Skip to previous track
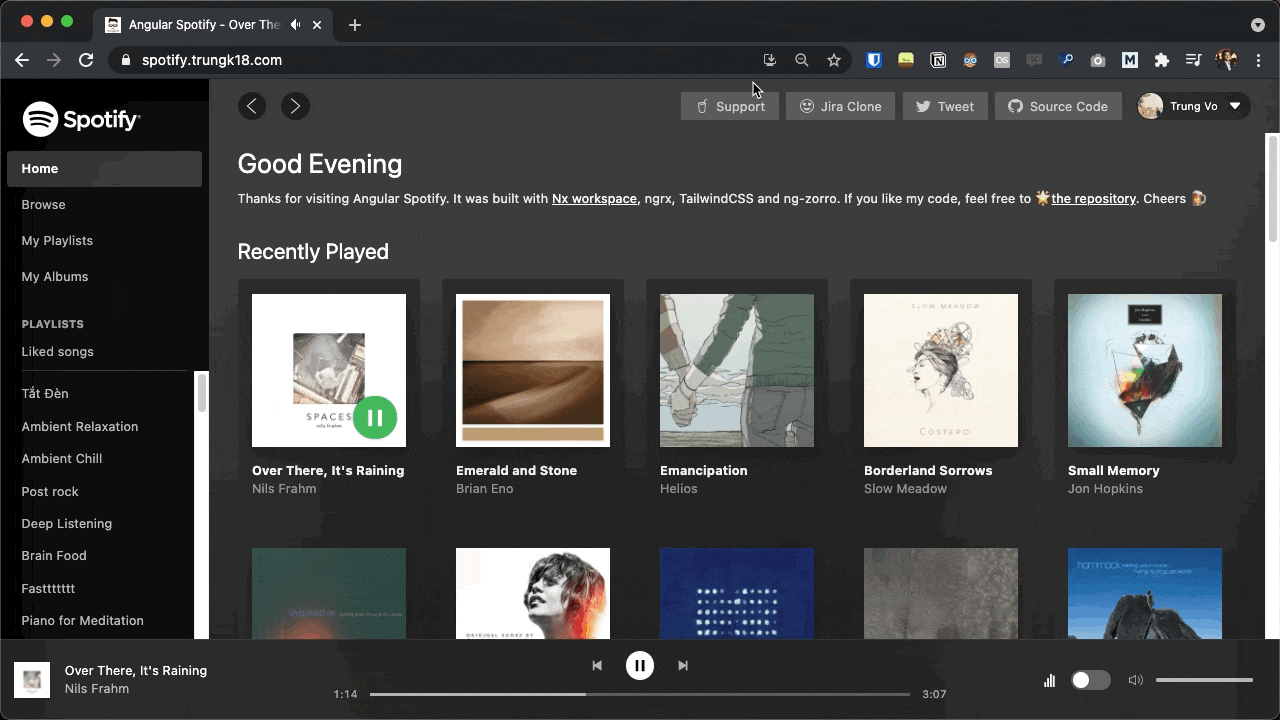This screenshot has width=1280, height=720. (x=597, y=665)
